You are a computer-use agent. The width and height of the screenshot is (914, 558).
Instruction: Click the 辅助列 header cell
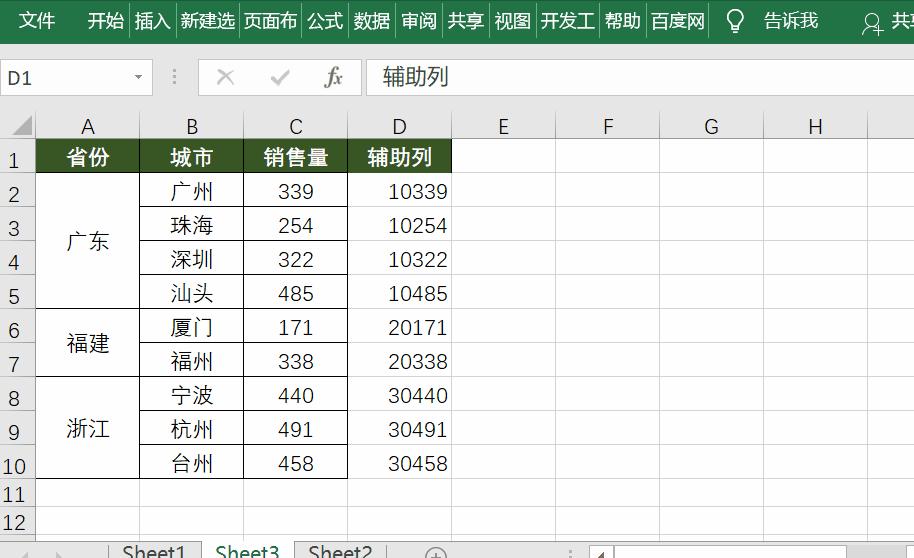[399, 156]
